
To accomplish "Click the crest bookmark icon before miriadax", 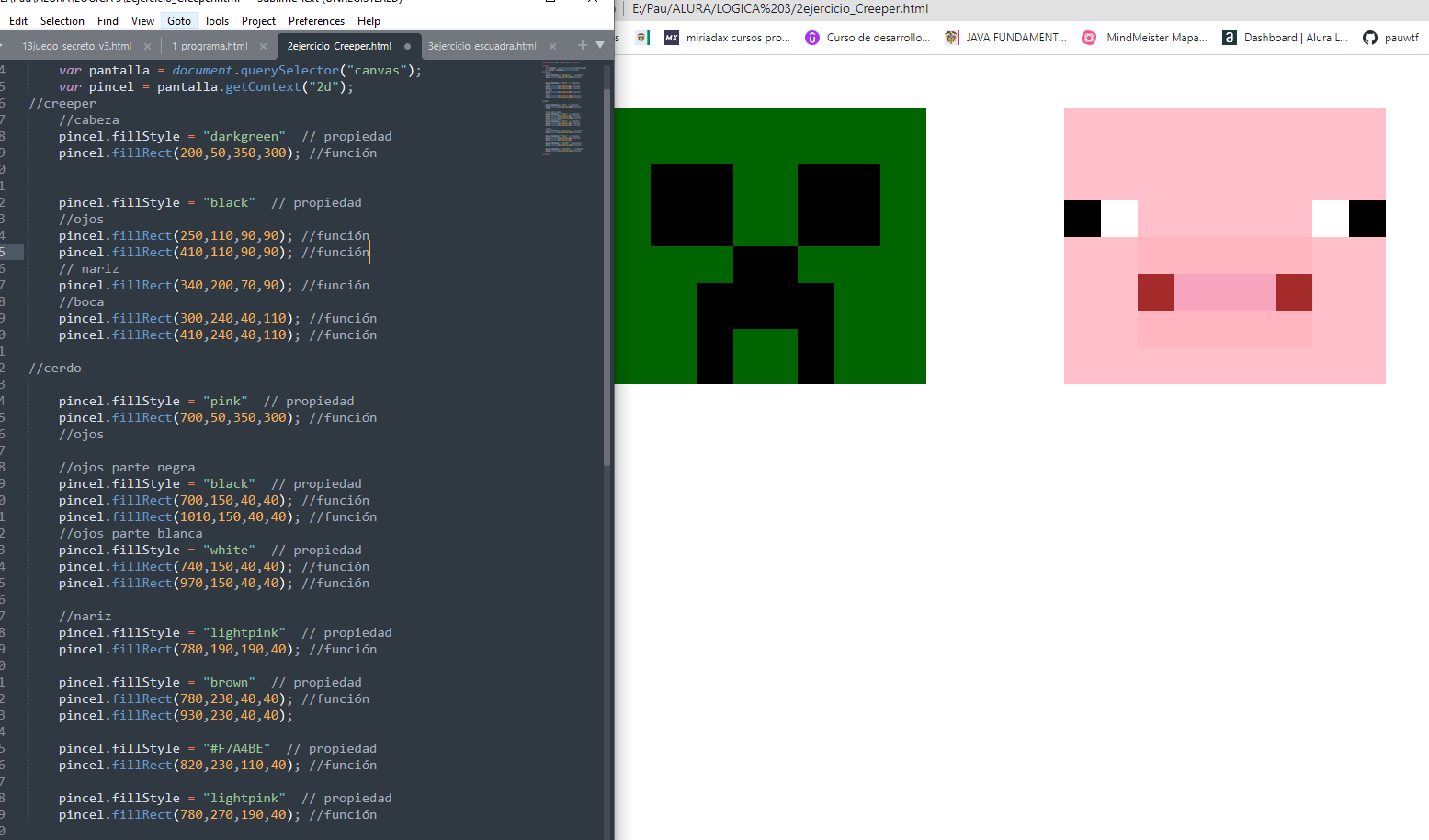I will 642,38.
